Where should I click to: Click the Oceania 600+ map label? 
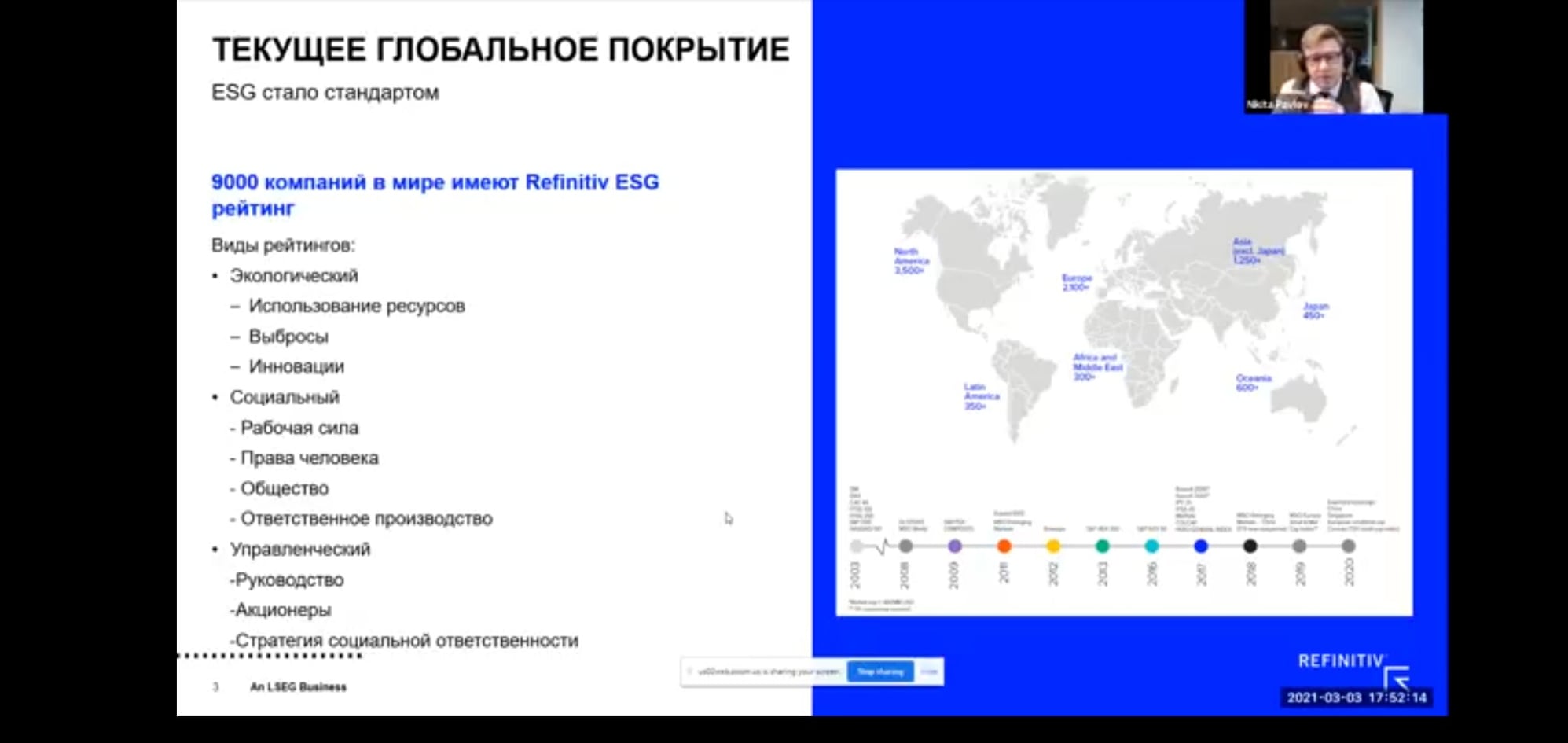[1254, 383]
